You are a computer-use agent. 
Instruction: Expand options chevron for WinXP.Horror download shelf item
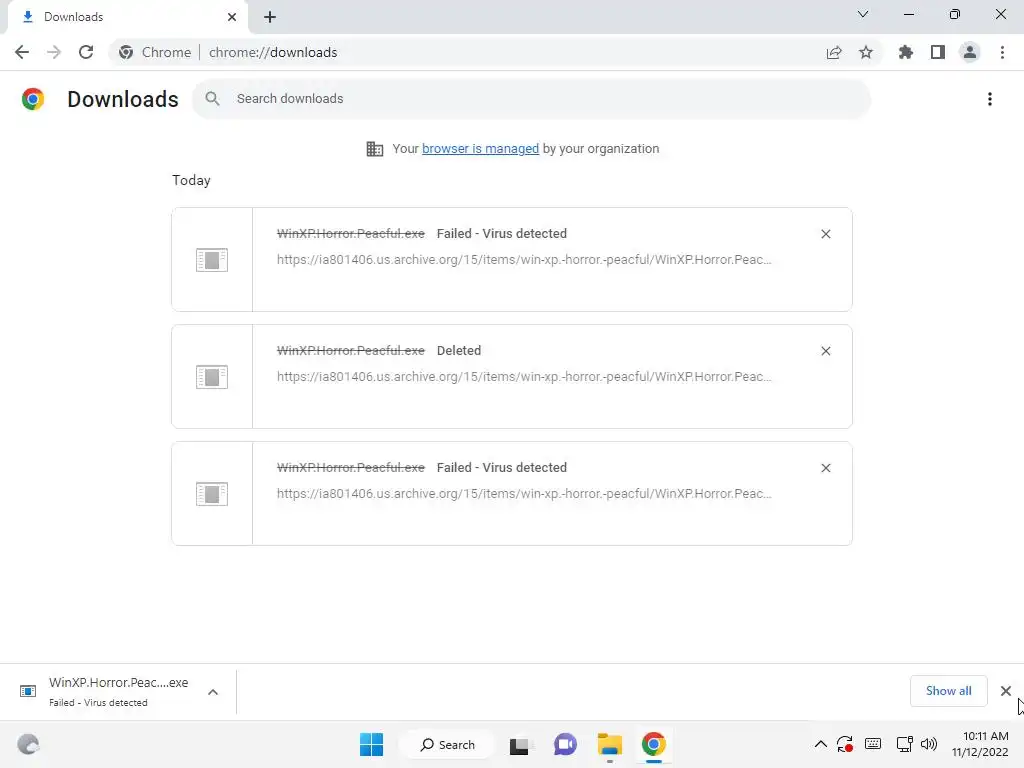tap(213, 692)
